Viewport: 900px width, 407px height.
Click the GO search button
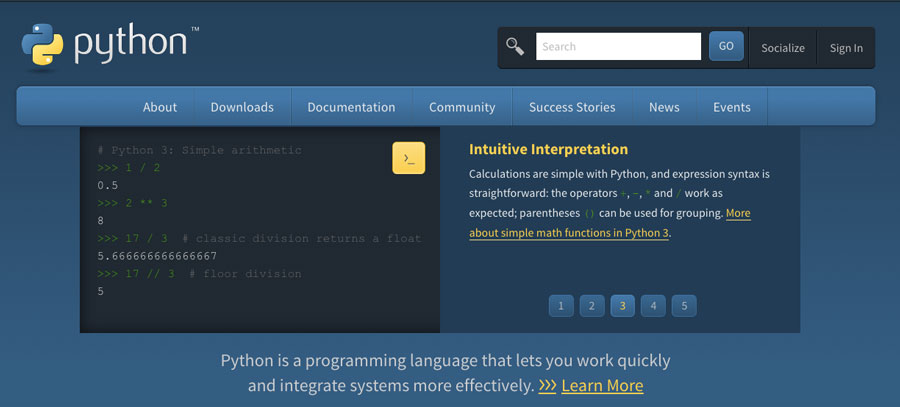click(726, 46)
